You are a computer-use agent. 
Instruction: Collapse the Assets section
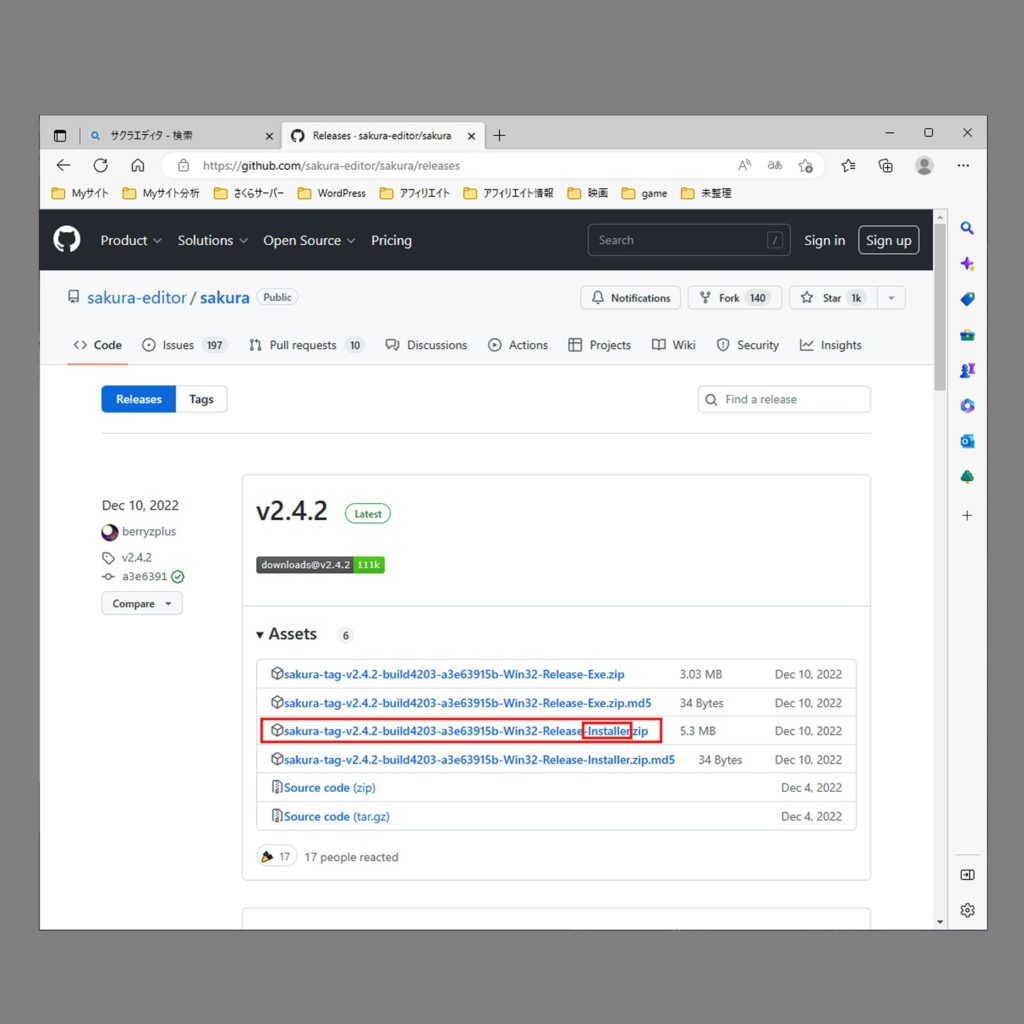287,634
